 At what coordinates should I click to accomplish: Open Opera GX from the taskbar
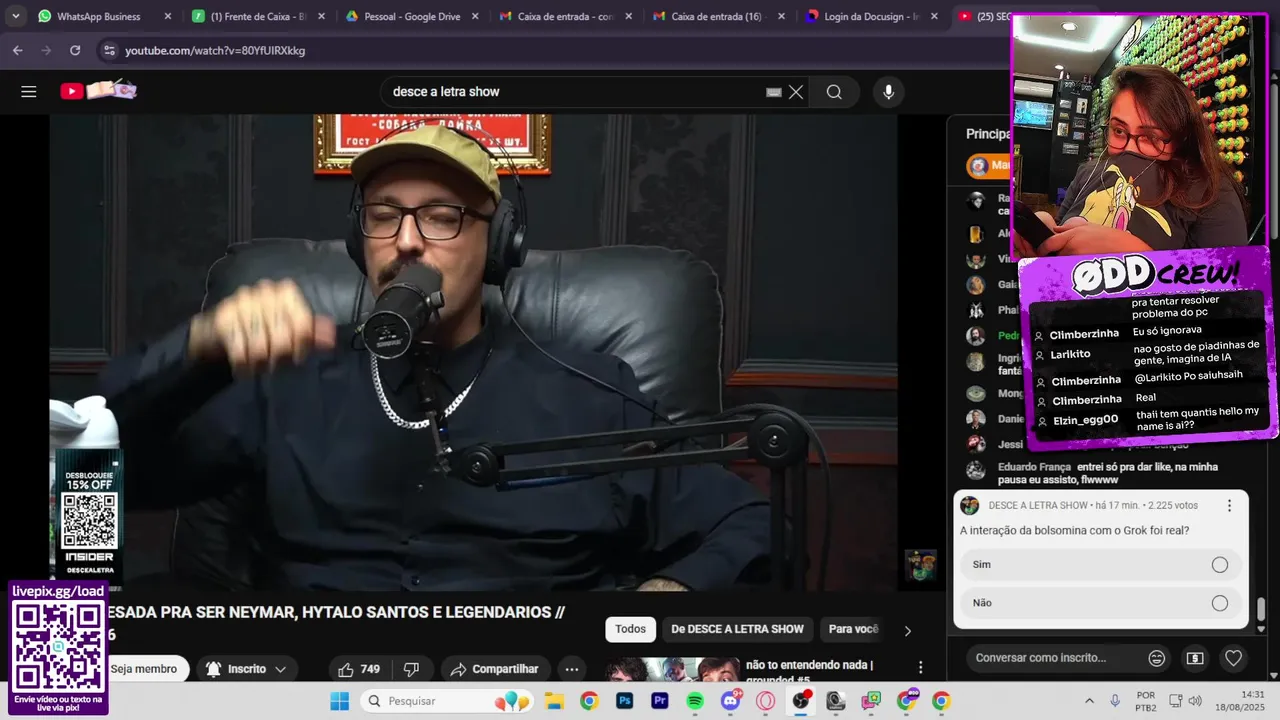tap(766, 701)
